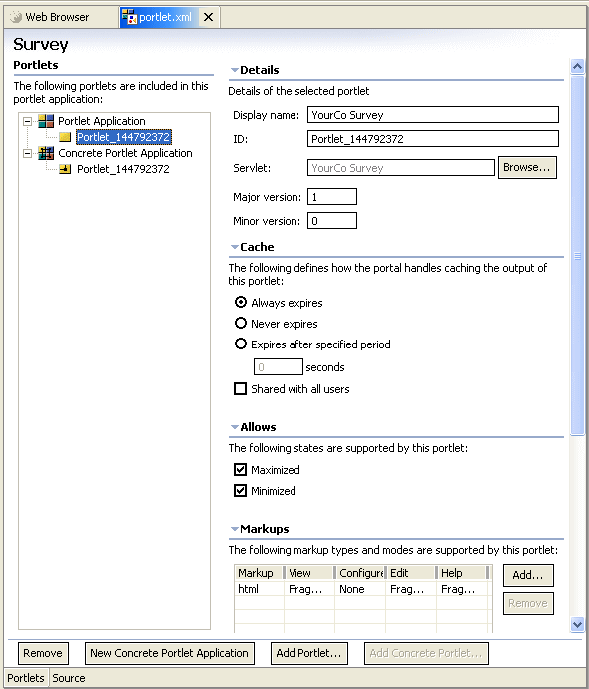The image size is (589, 689).
Task: Close the portlet.xml editor tab
Action: (208, 17)
